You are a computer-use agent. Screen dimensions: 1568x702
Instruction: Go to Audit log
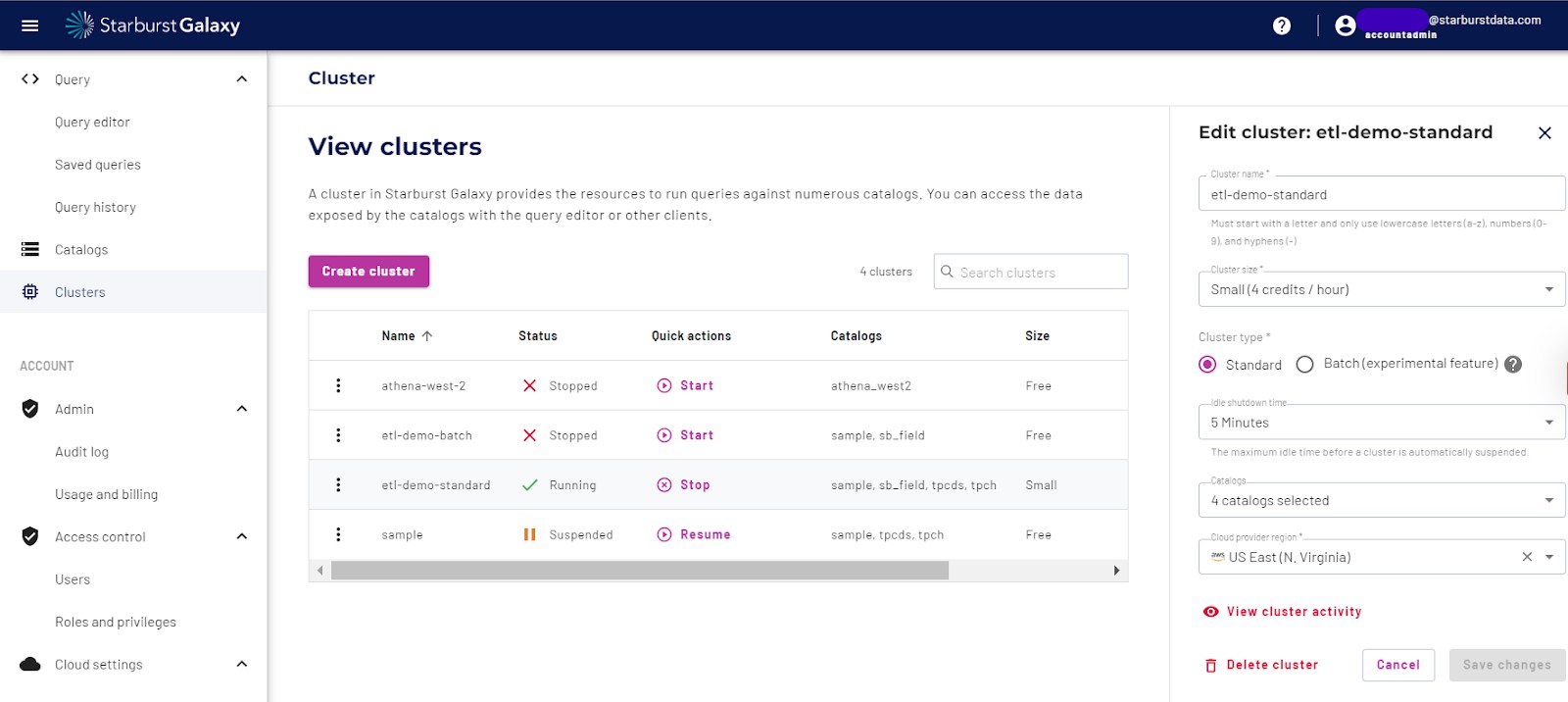point(82,452)
